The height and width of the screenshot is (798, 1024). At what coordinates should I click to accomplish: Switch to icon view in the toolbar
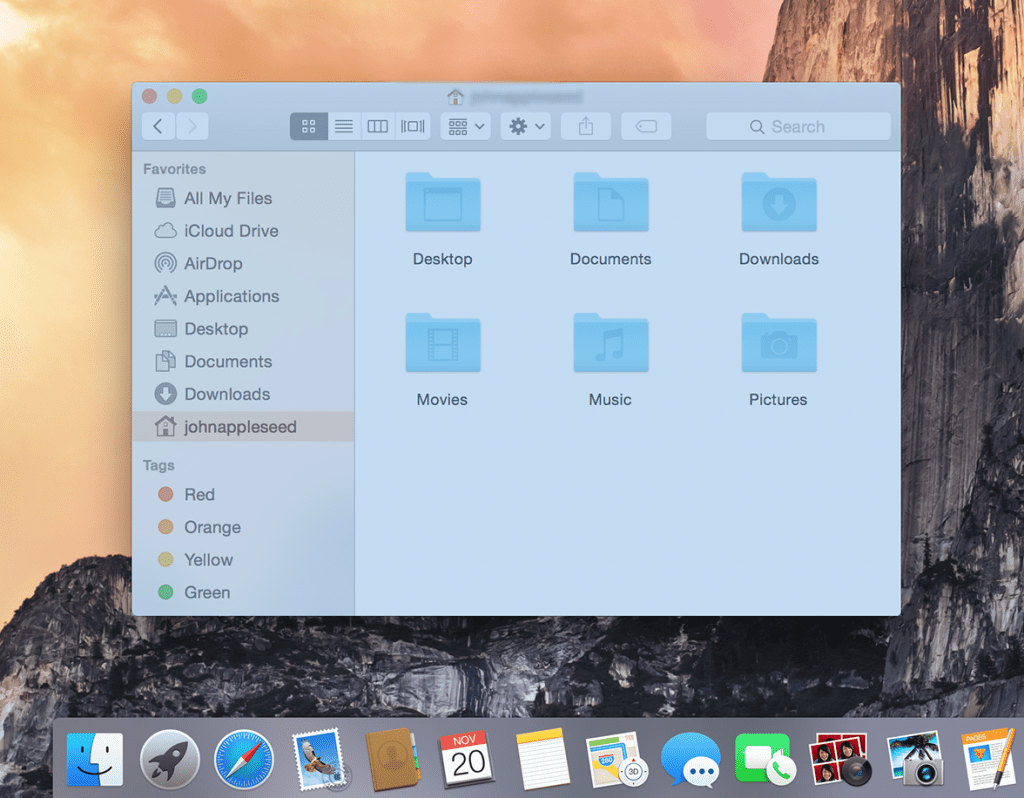click(x=308, y=126)
